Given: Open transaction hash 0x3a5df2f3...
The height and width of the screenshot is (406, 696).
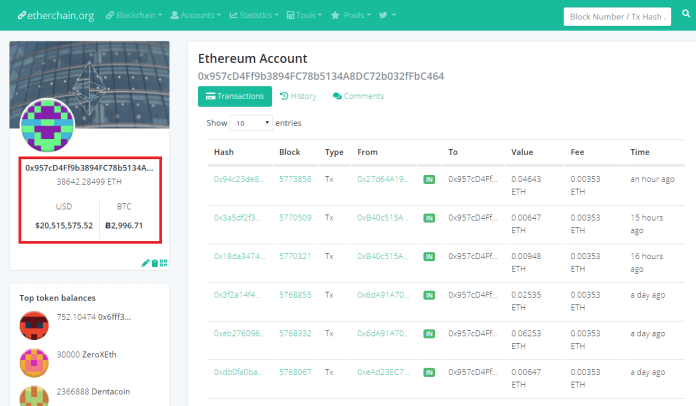Looking at the screenshot, I should coord(237,218).
